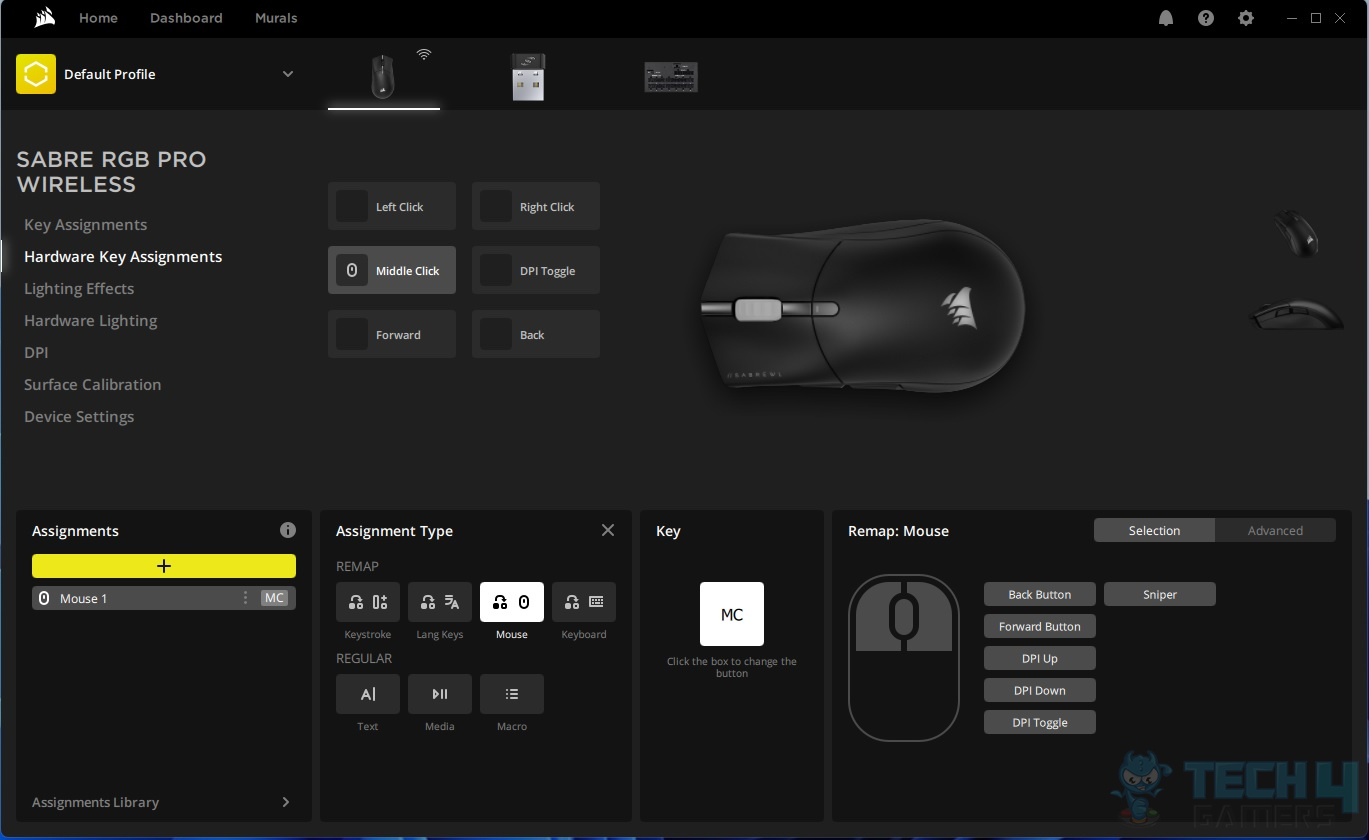Open Lighting Effects section
This screenshot has width=1369, height=840.
79,289
